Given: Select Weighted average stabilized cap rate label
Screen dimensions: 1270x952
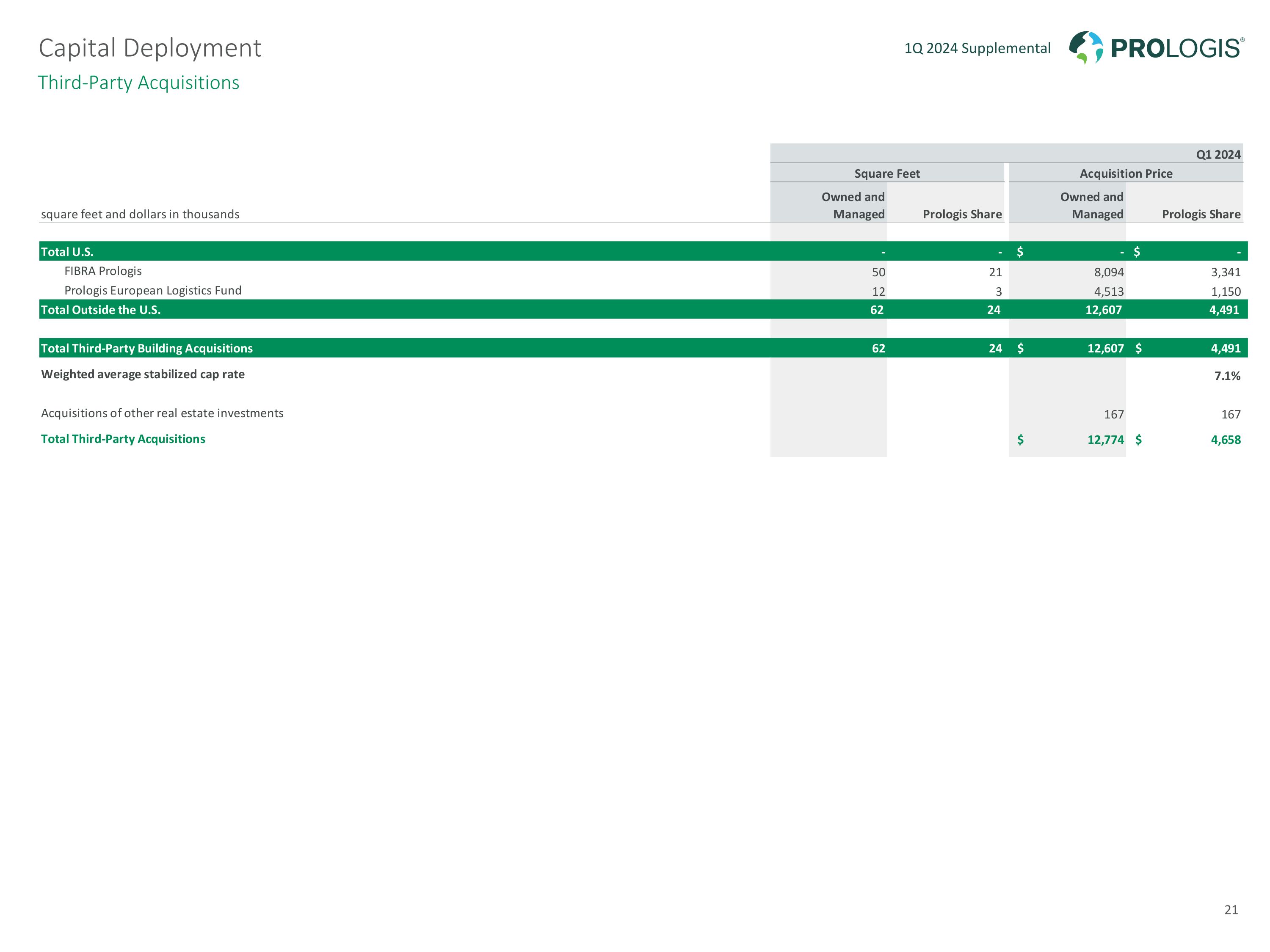Looking at the screenshot, I should click(142, 374).
